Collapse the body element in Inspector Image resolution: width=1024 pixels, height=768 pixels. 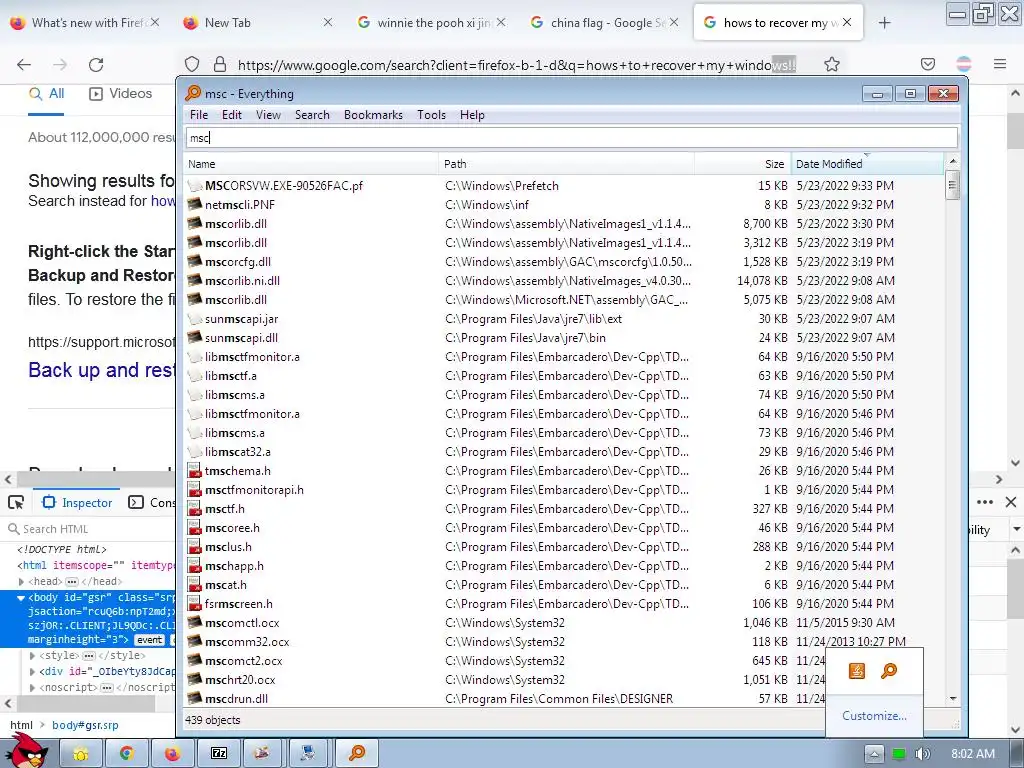(x=21, y=598)
